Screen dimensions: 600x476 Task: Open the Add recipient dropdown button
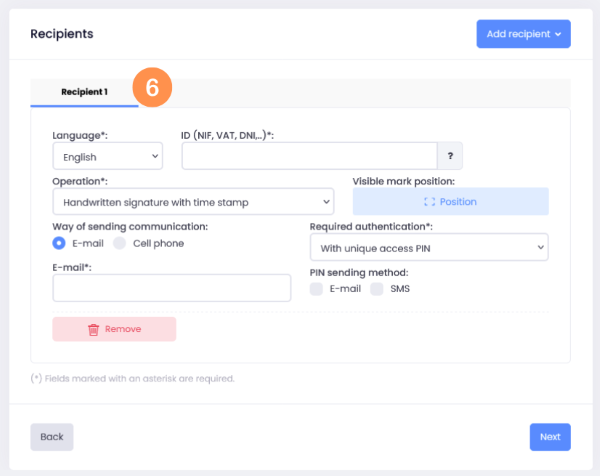click(x=523, y=34)
